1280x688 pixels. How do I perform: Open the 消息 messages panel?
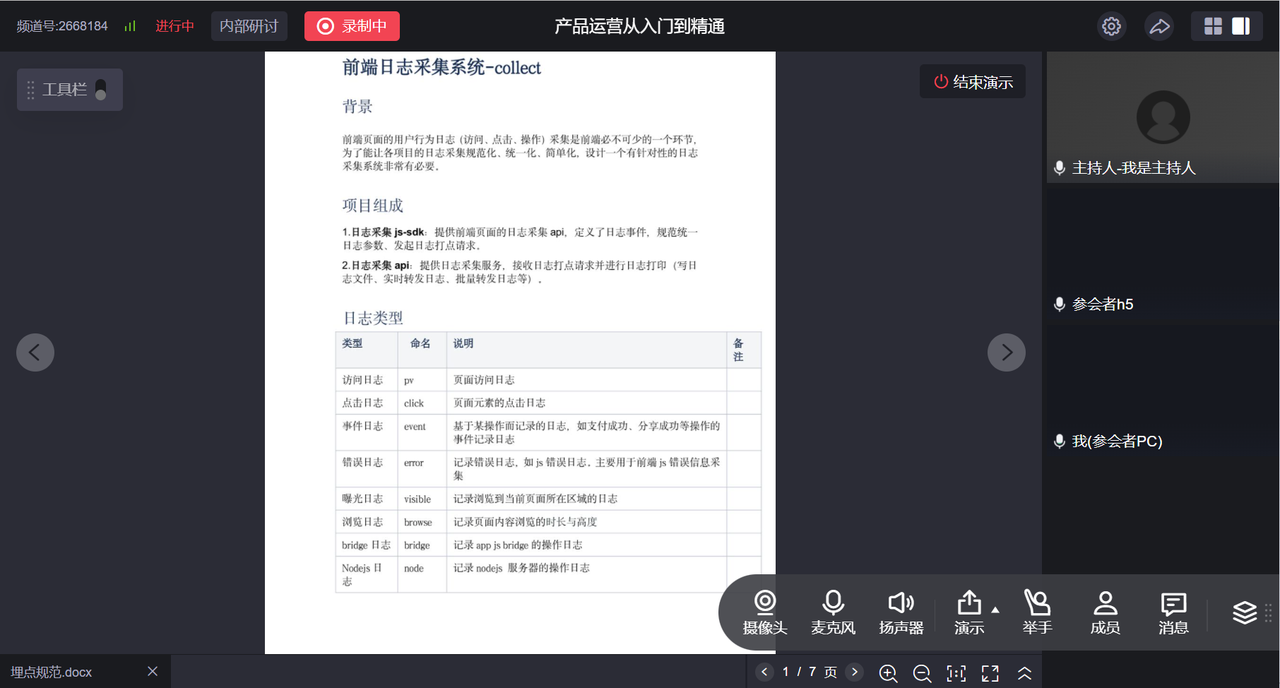[1173, 613]
